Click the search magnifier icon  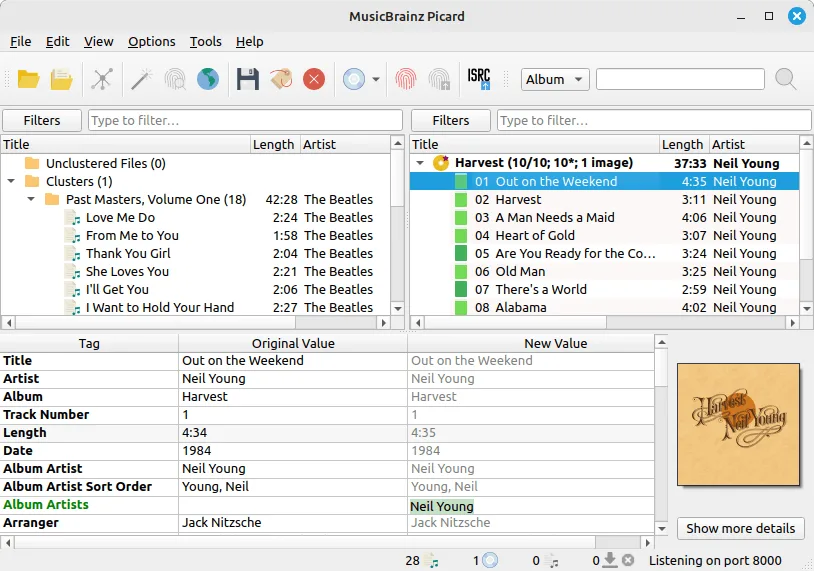click(785, 79)
